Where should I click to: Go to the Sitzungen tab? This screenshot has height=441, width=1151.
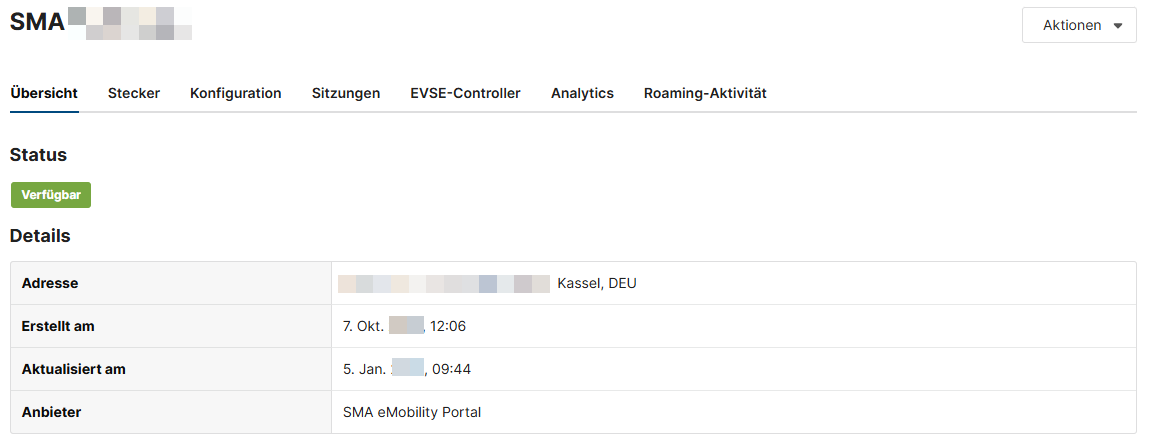tap(346, 93)
